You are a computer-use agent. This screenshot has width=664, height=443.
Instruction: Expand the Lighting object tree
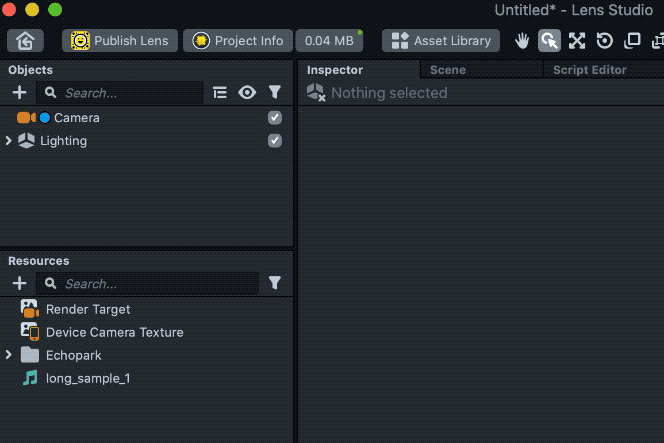(x=9, y=141)
